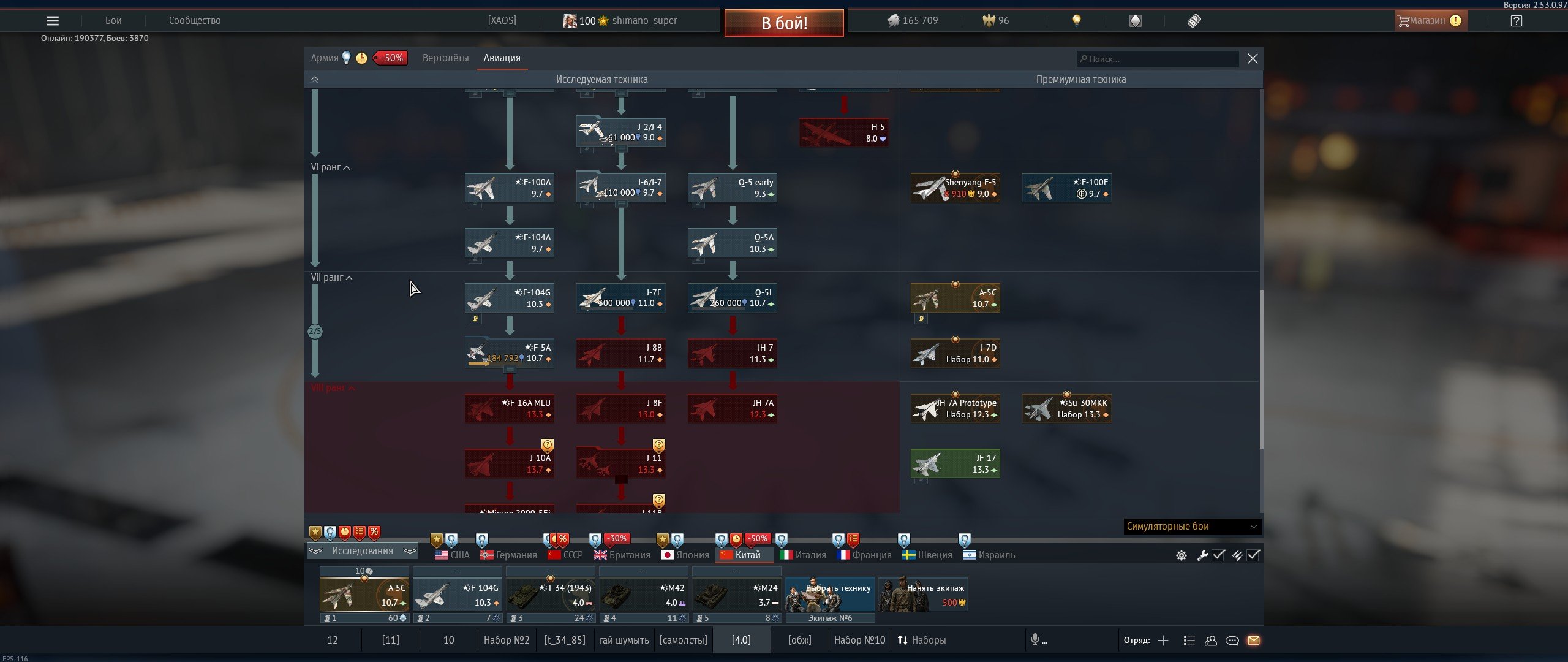Toggle auto-repair checkbox beside wrench
The width and height of the screenshot is (1568, 662).
(x=1218, y=555)
